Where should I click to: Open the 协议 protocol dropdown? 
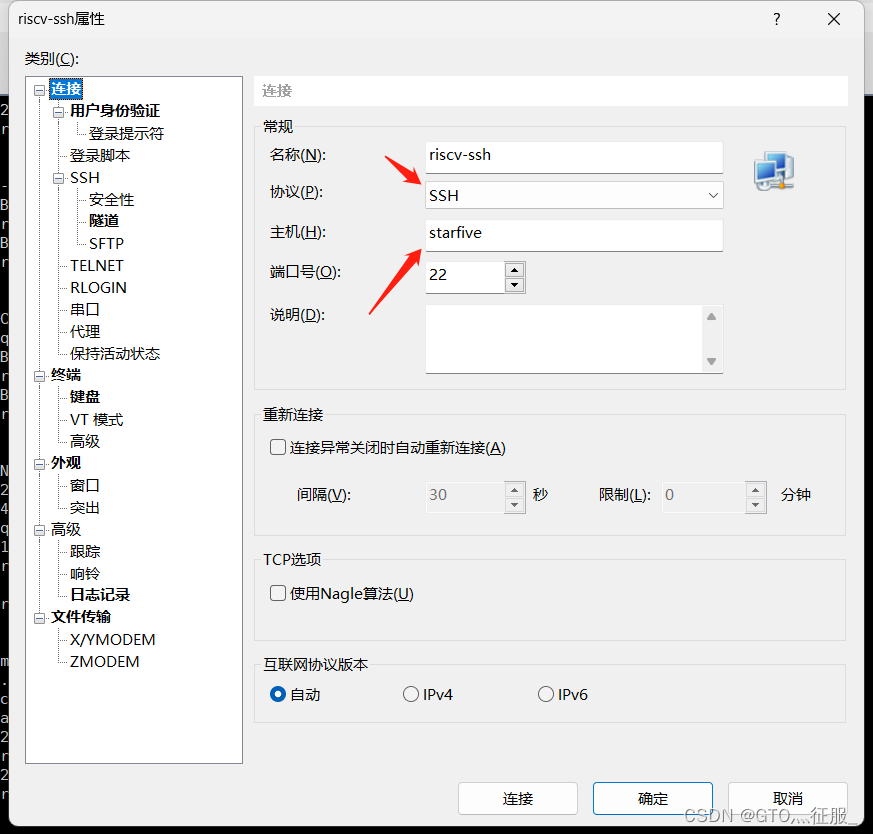tap(712, 195)
